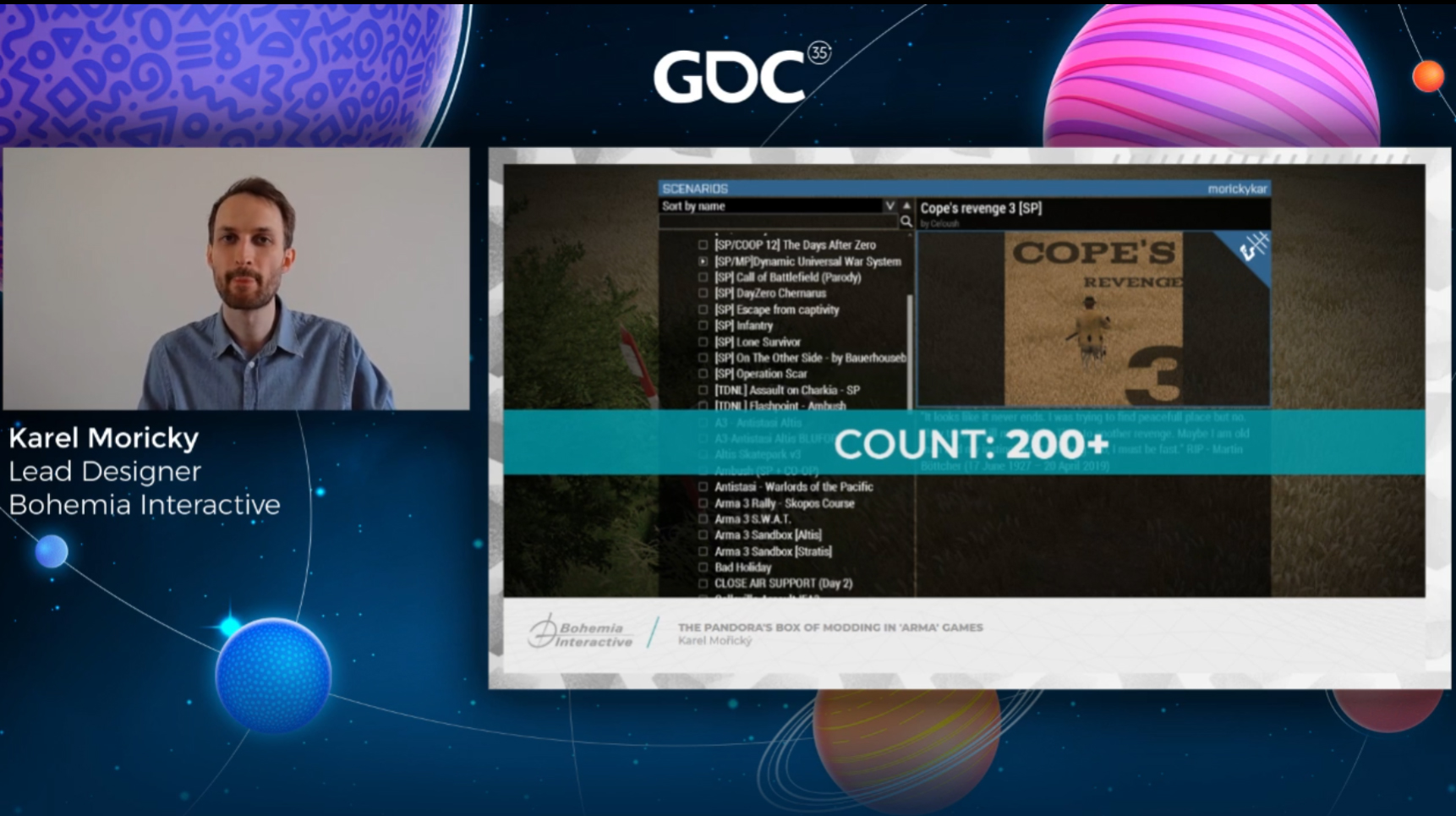The width and height of the screenshot is (1456, 816).
Task: Choose the "[SP] Lone Survivor" scenario name
Action: click(758, 342)
